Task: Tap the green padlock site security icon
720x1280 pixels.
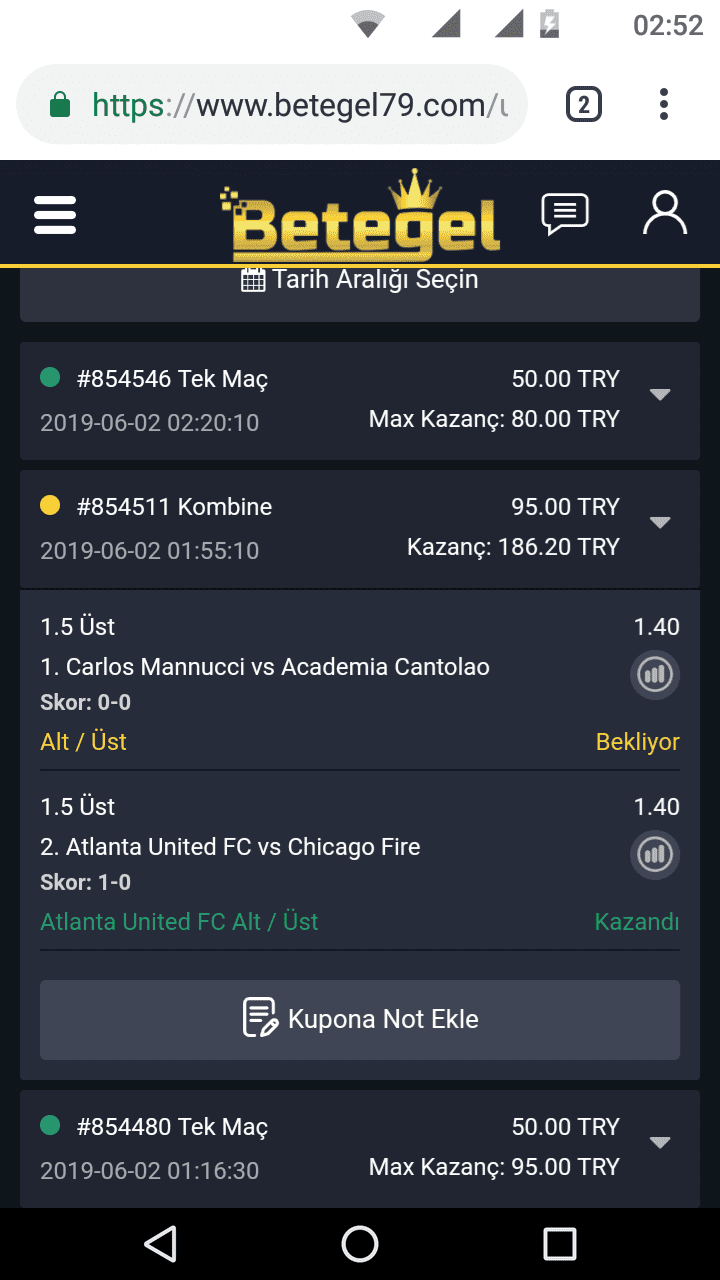Action: coord(60,105)
